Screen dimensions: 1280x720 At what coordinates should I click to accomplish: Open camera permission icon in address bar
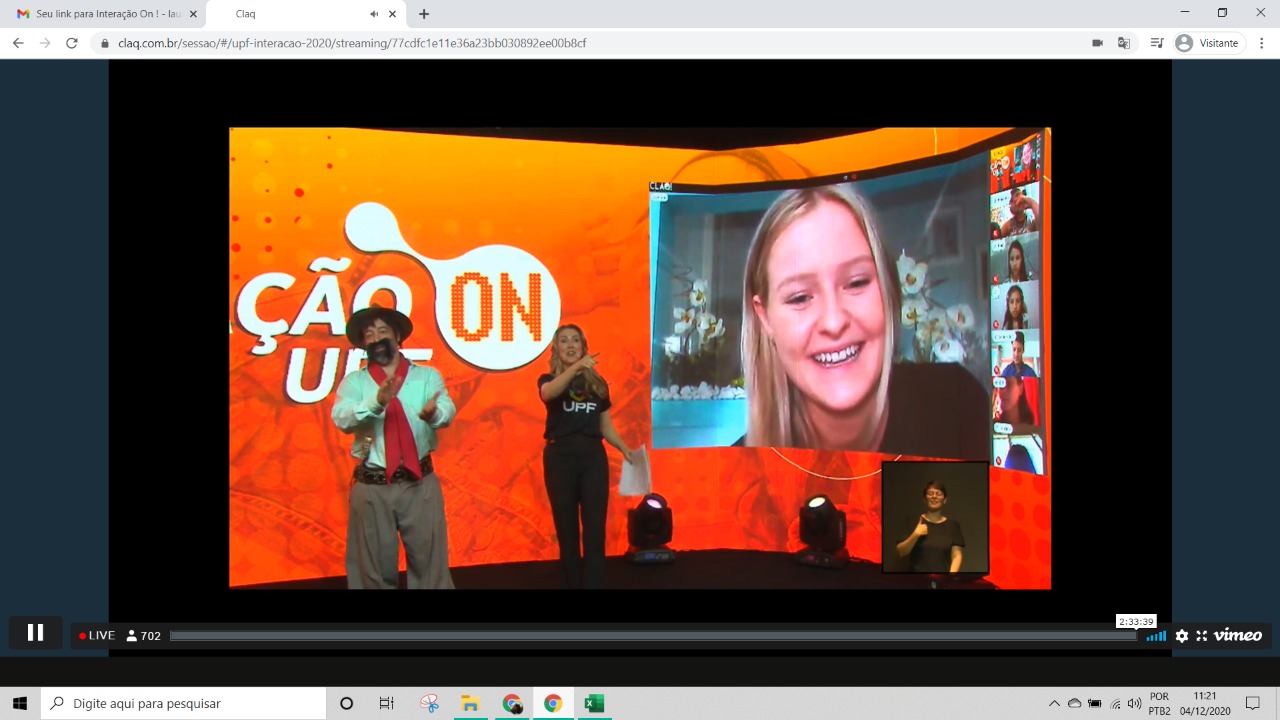click(x=1097, y=43)
